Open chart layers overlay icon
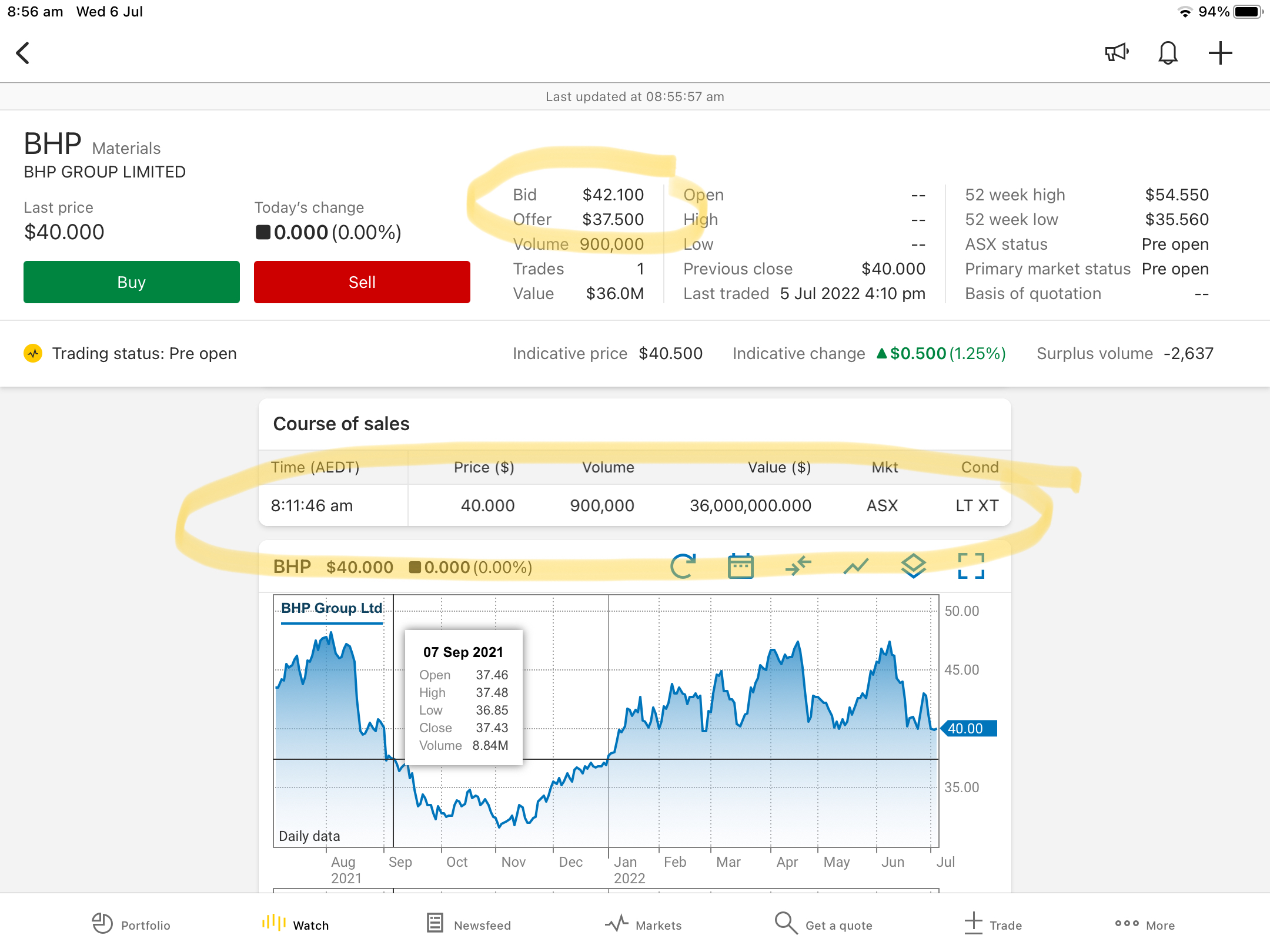Viewport: 1270px width, 952px height. [x=913, y=566]
